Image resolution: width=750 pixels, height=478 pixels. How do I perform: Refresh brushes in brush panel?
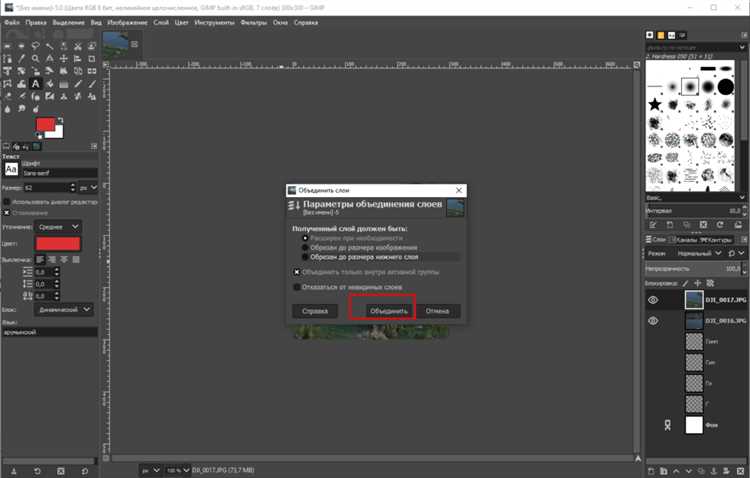point(720,224)
